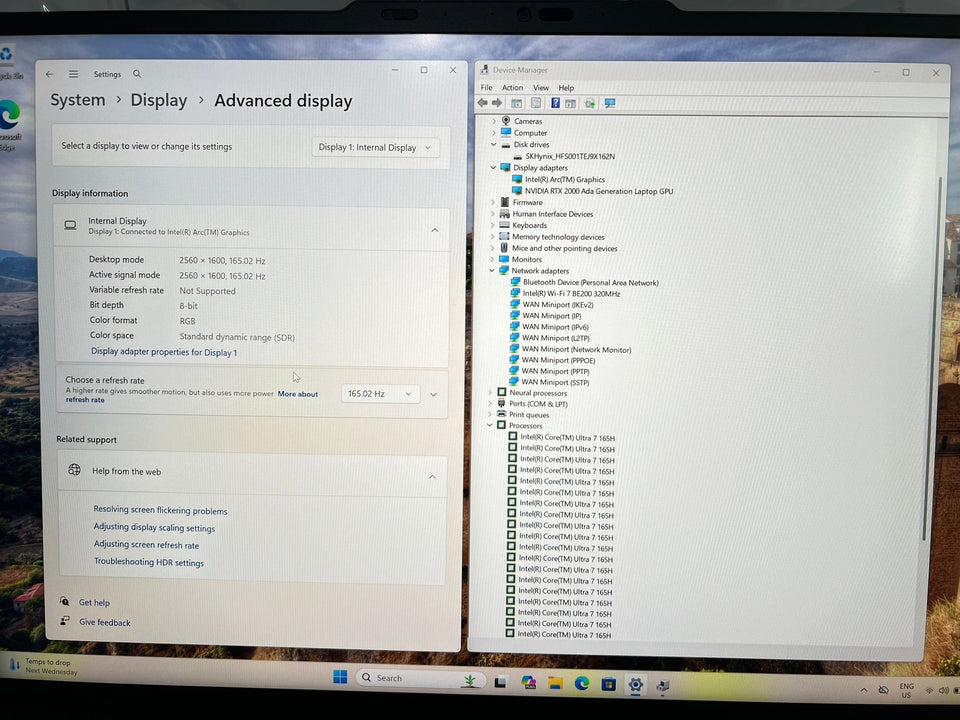
Task: Click Display in the breadcrumb
Action: pos(159,100)
